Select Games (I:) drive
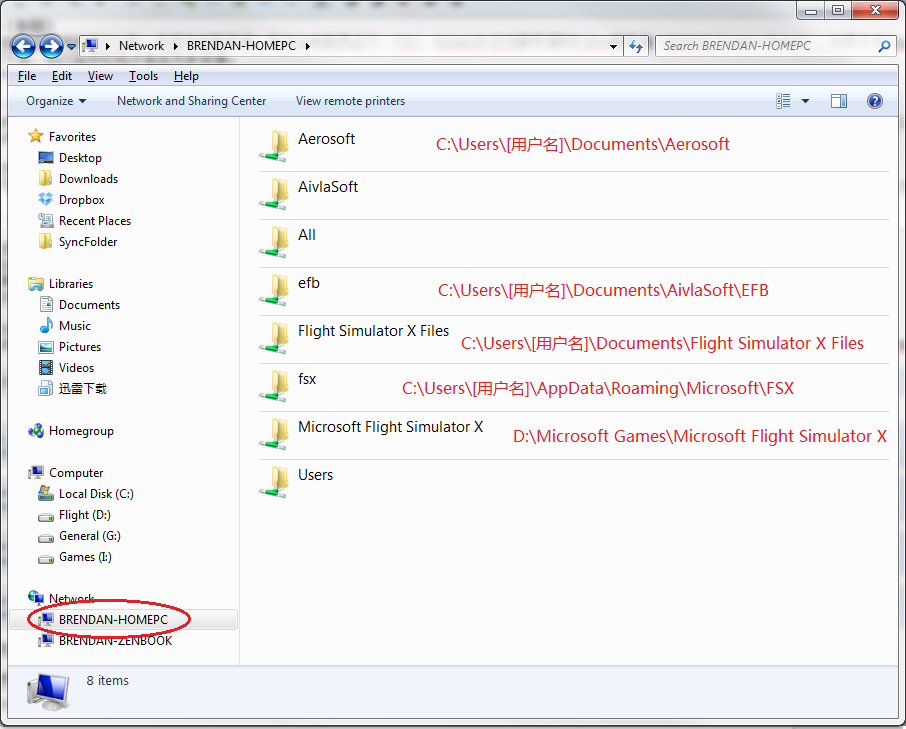Screen dimensions: 906x729 click(x=85, y=557)
